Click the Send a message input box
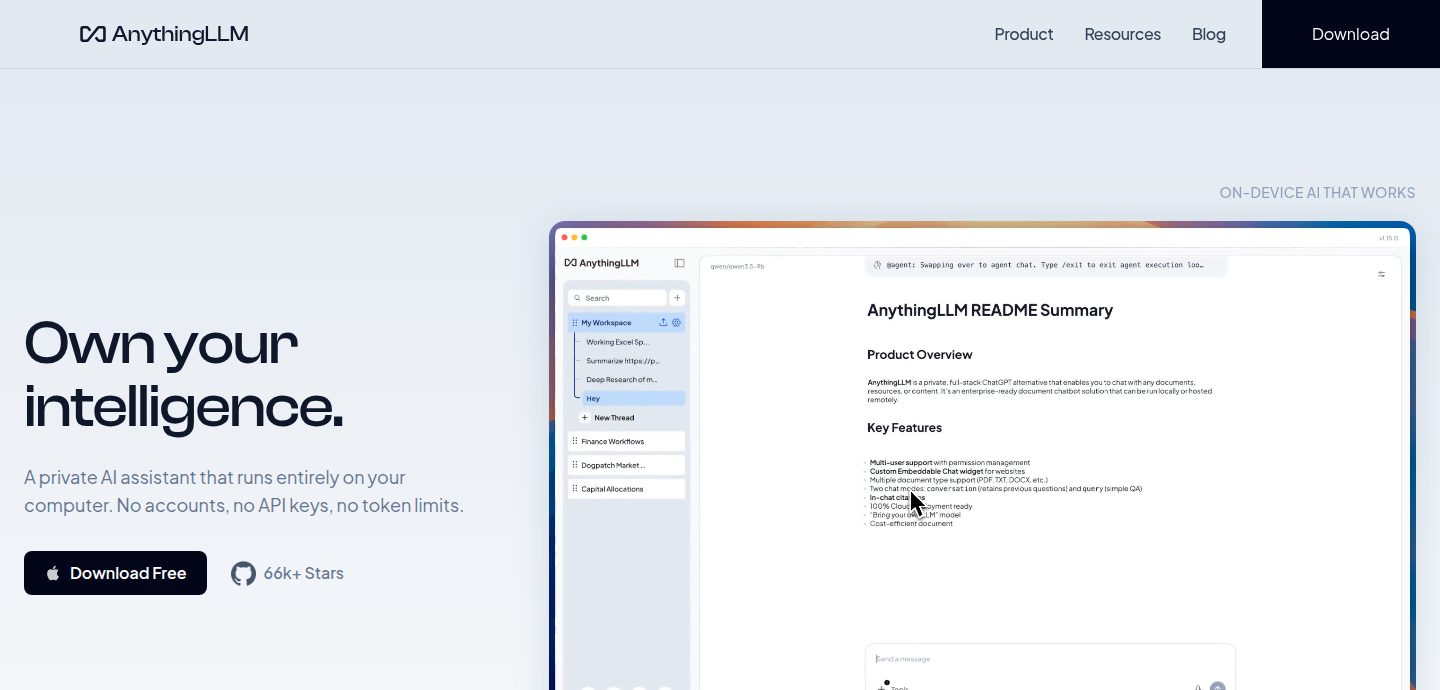The height and width of the screenshot is (690, 1440). tap(1050, 659)
